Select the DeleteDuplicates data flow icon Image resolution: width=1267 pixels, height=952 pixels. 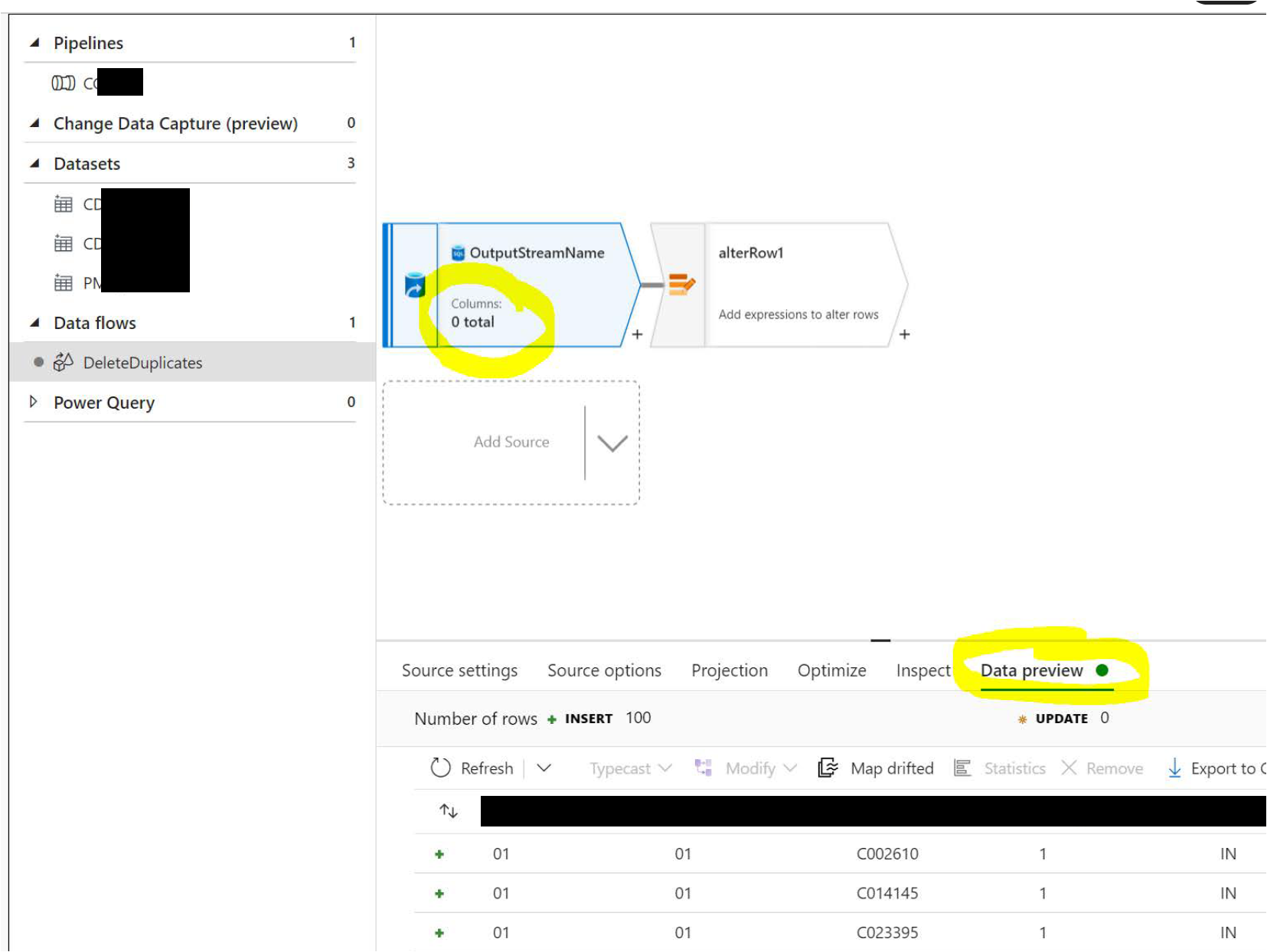[64, 362]
